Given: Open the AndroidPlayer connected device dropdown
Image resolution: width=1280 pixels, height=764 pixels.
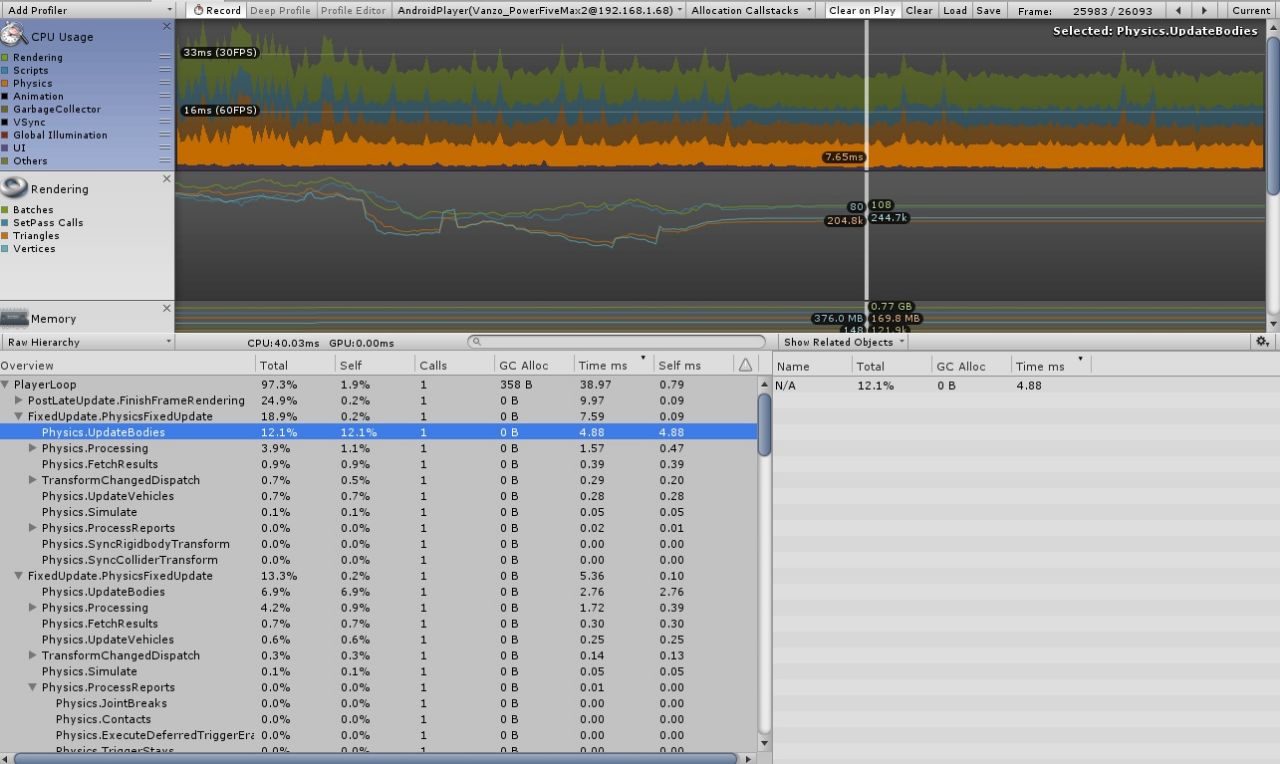Looking at the screenshot, I should [540, 10].
